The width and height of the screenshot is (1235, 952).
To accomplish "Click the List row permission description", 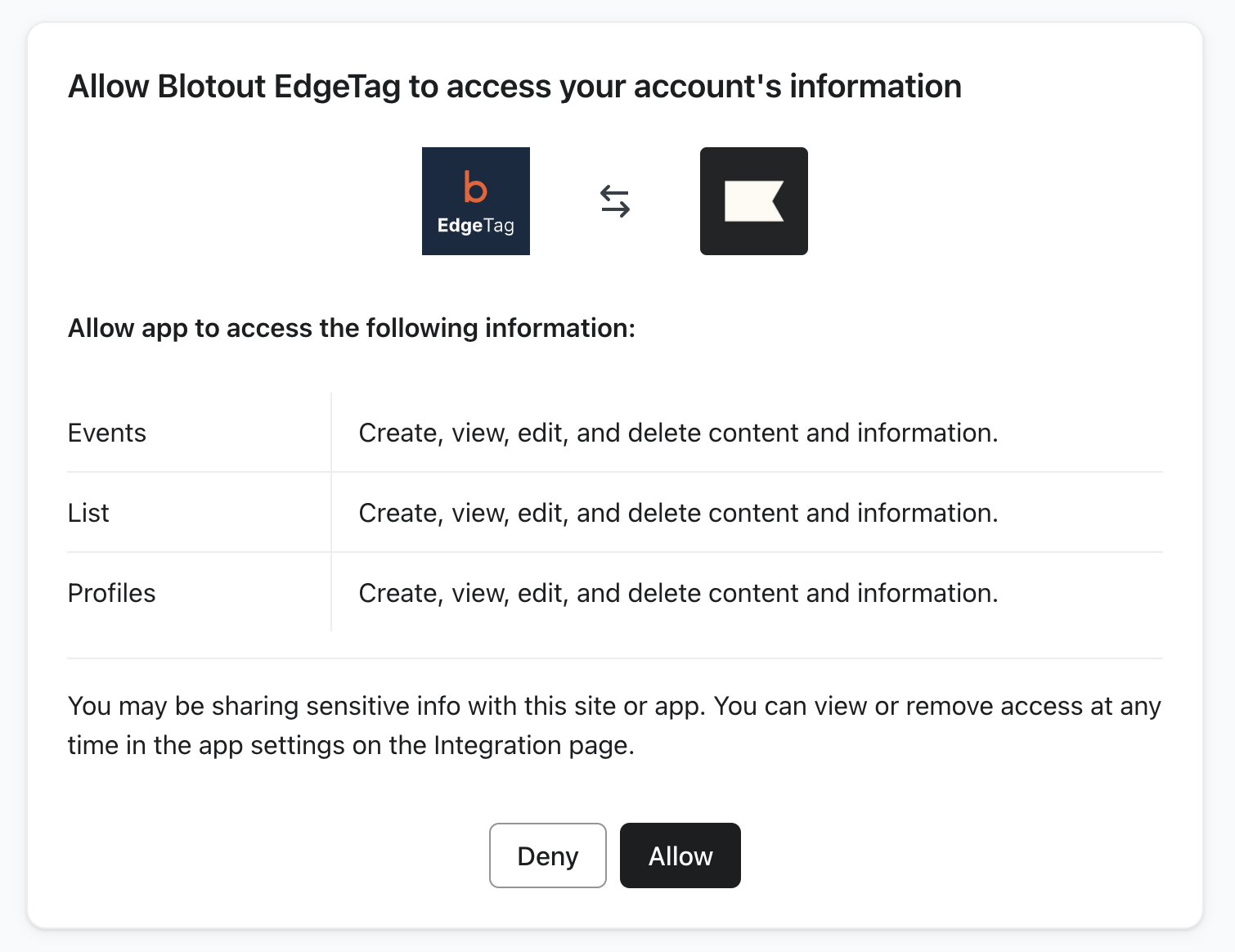I will point(678,513).
